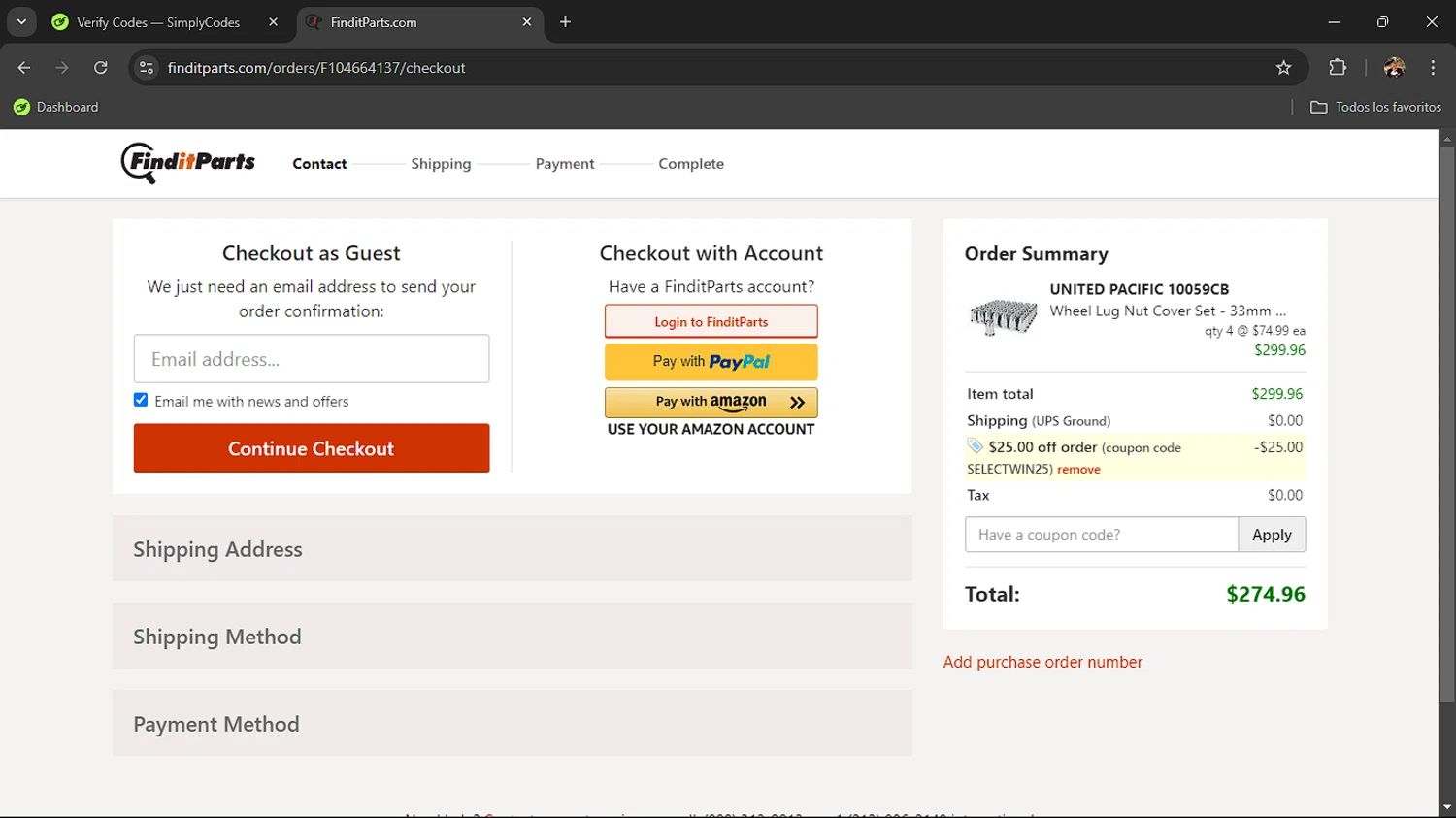Open a new browser tab
Screen dimensions: 1456x818
(x=565, y=22)
